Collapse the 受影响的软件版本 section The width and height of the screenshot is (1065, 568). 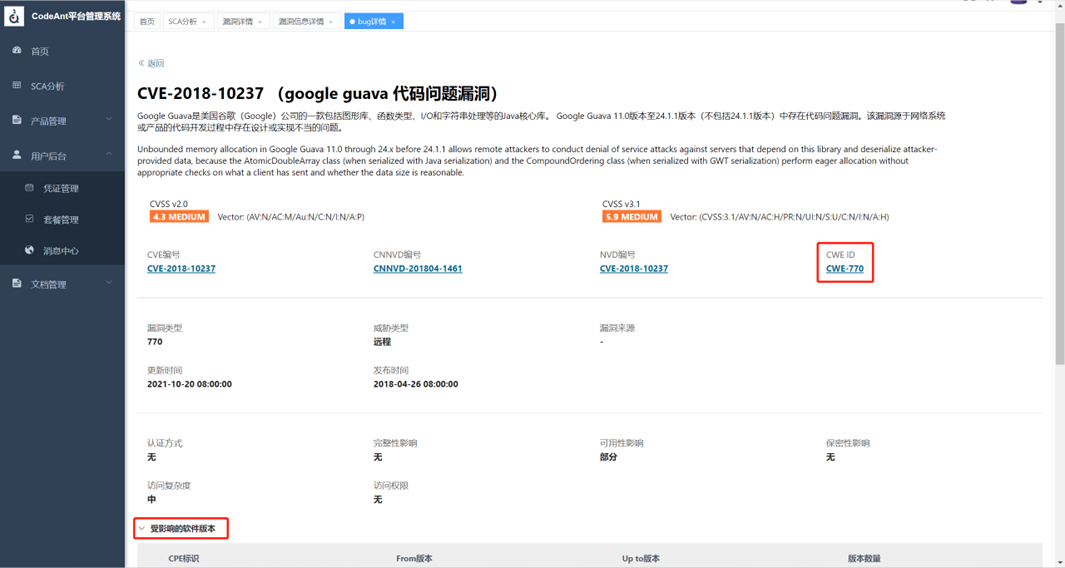pos(142,528)
